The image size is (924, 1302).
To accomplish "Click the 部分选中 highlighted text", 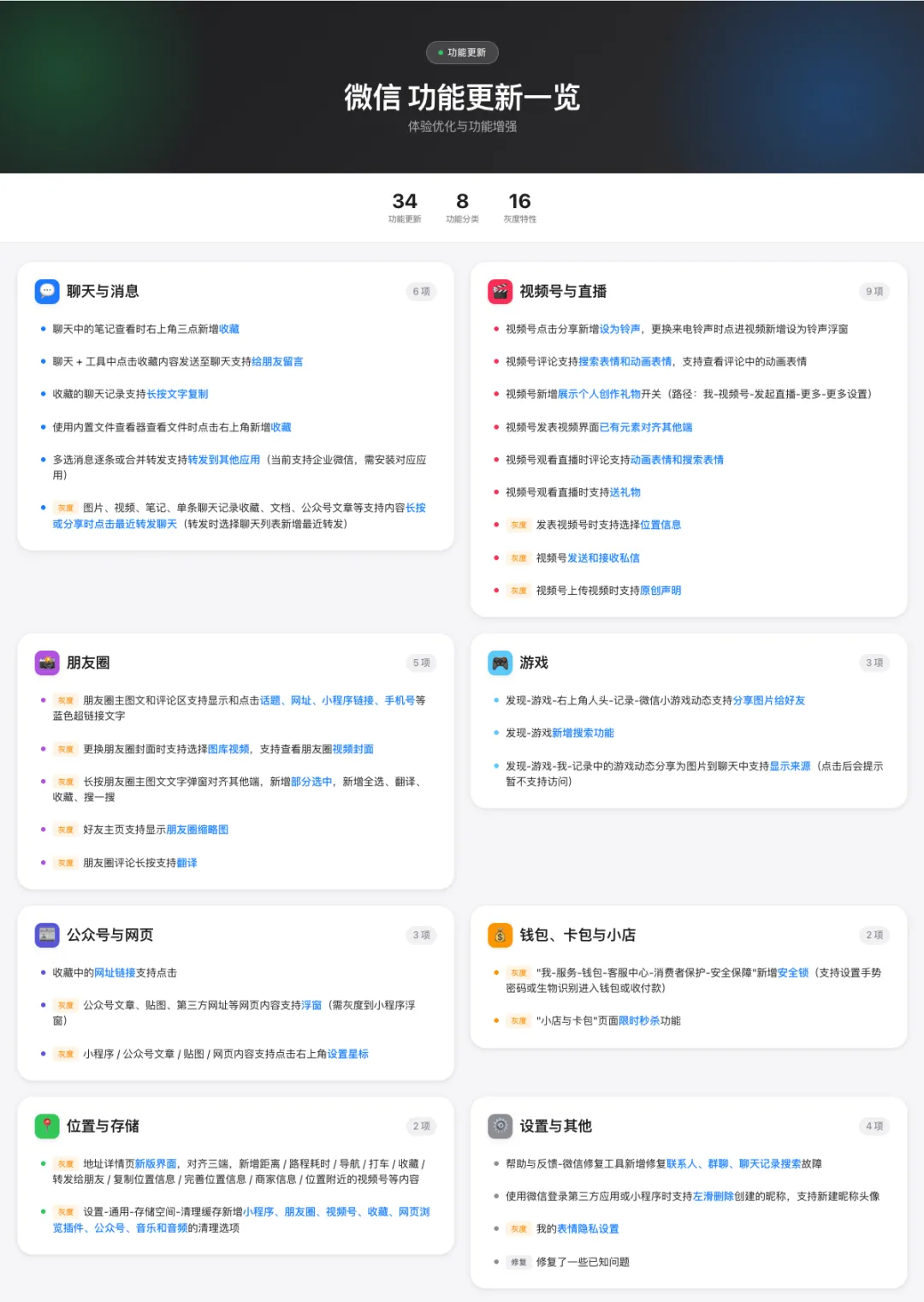I will (x=311, y=782).
